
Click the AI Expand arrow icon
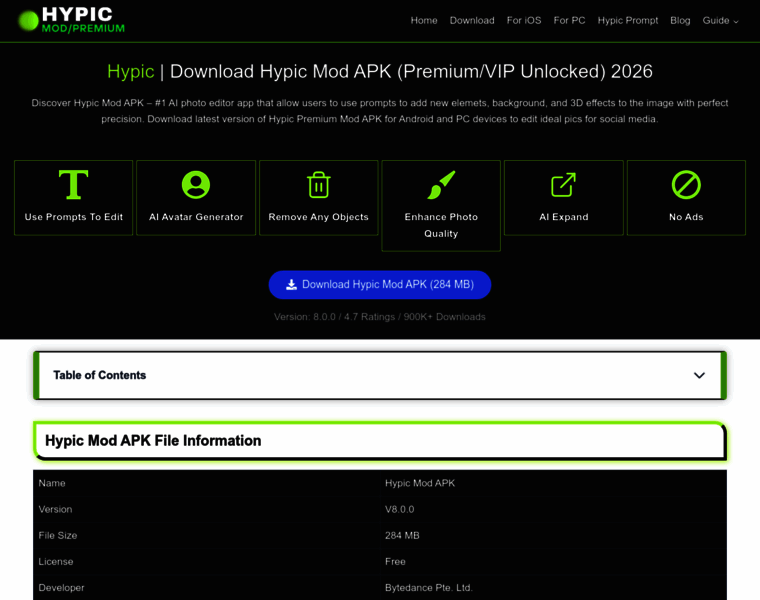click(x=564, y=185)
